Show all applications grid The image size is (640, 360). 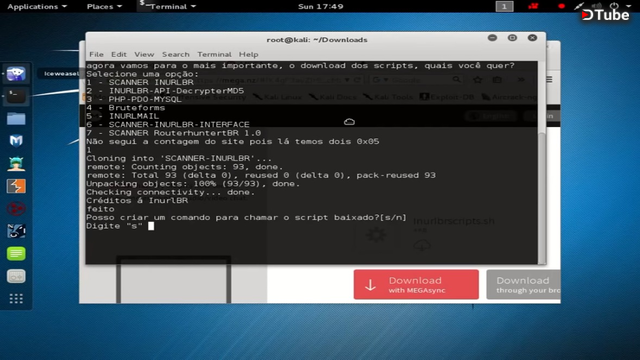point(16,299)
